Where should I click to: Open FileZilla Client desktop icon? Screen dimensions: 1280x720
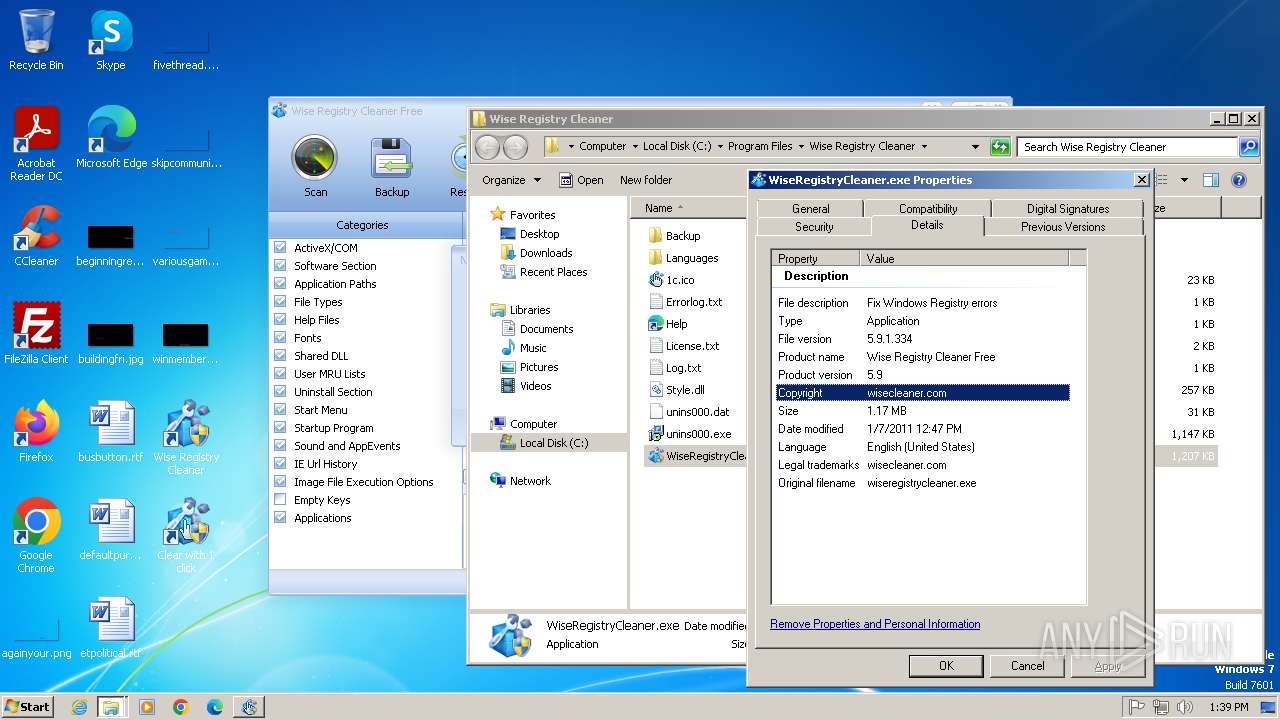36,334
